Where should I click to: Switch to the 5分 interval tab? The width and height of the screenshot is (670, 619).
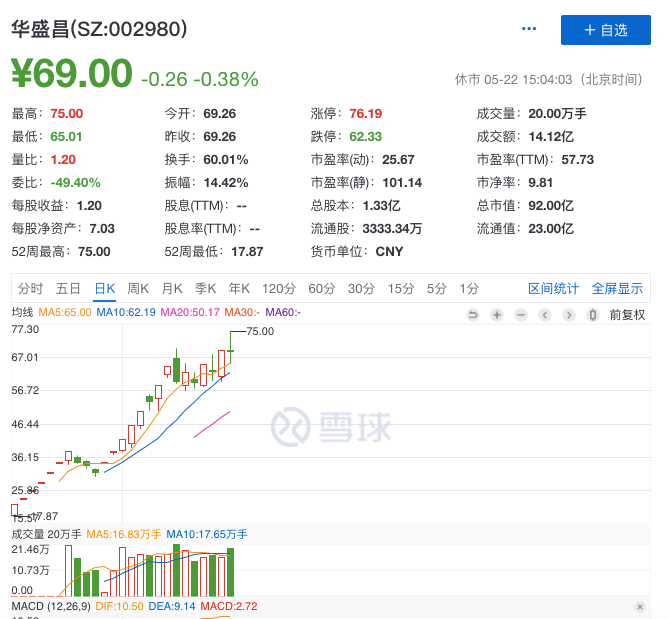click(437, 289)
